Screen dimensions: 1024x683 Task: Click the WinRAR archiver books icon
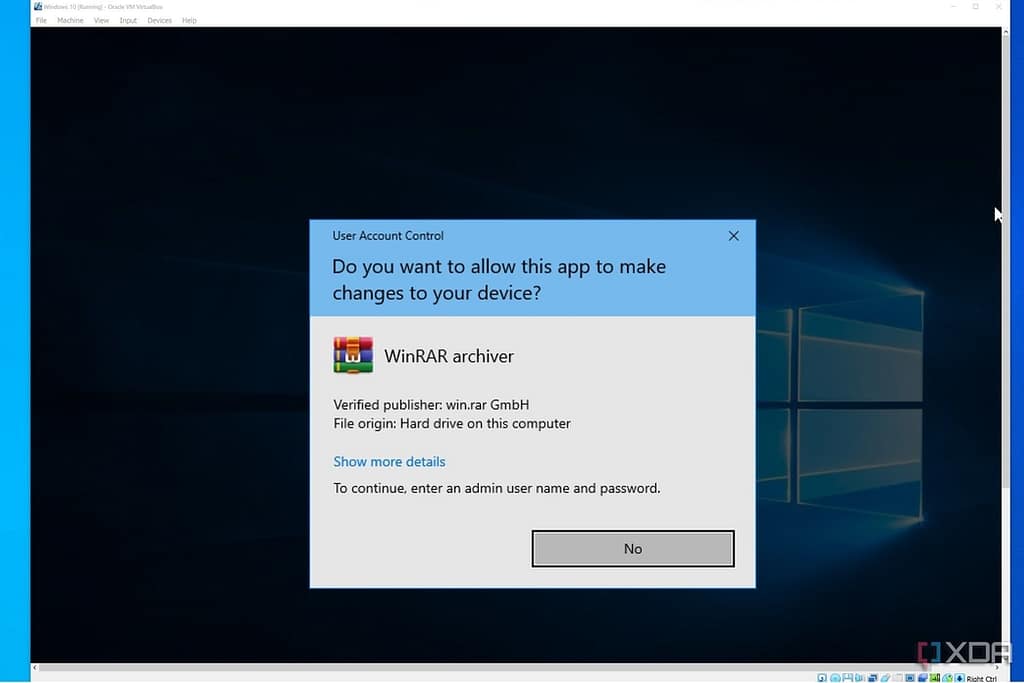click(353, 355)
